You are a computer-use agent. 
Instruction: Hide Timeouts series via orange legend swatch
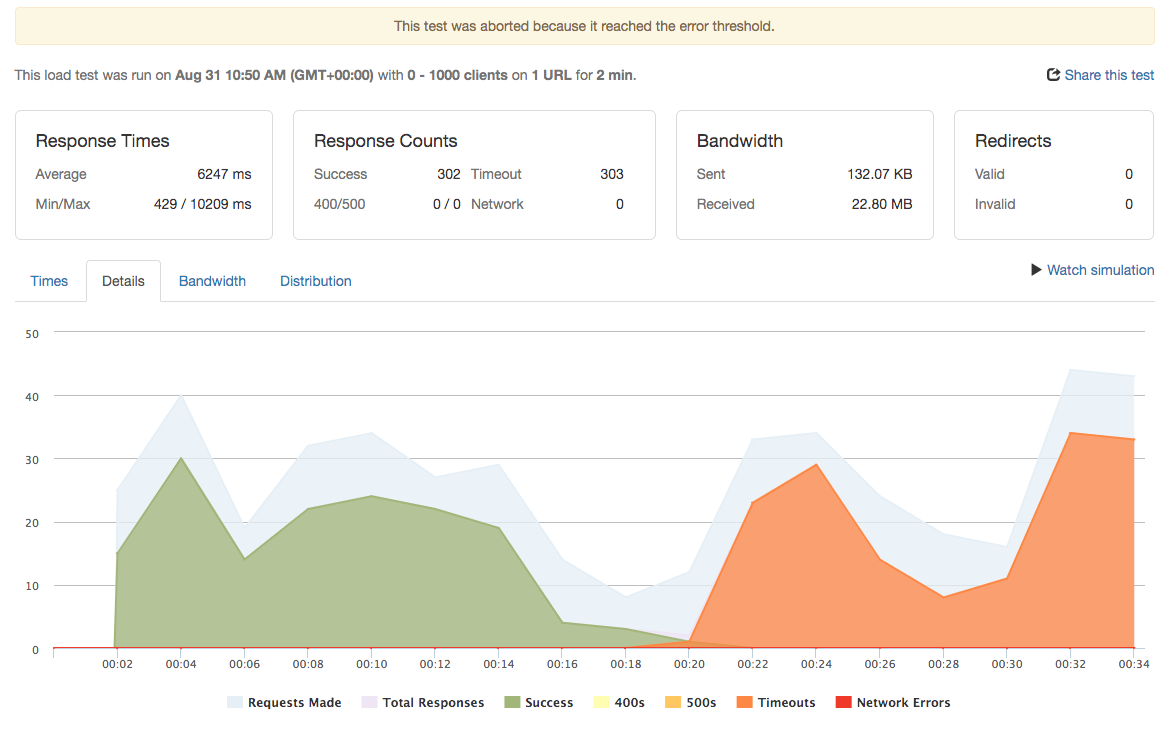click(x=744, y=702)
